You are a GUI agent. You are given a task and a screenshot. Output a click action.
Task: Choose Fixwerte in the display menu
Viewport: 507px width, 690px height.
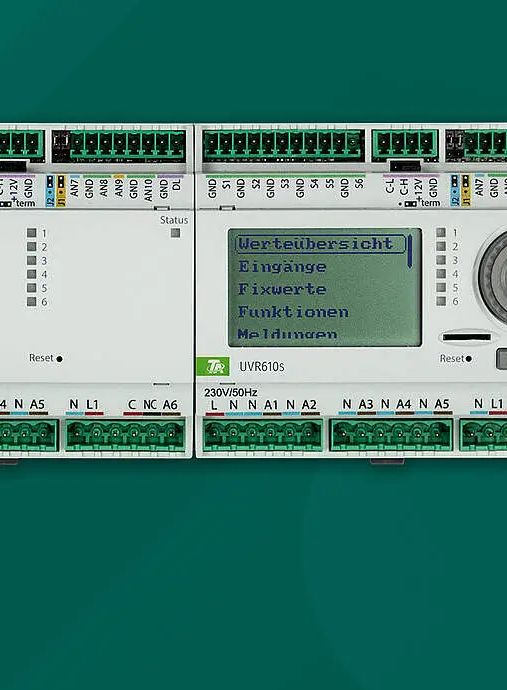point(282,289)
